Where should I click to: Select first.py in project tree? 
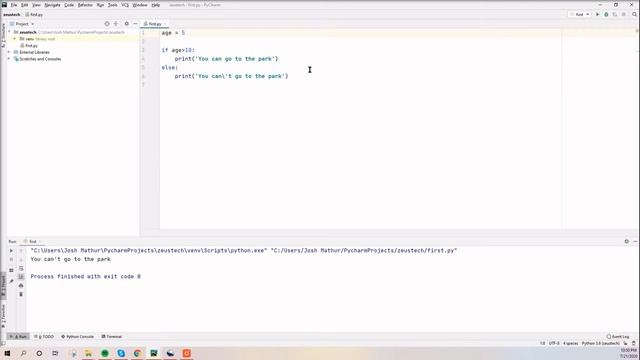29,46
